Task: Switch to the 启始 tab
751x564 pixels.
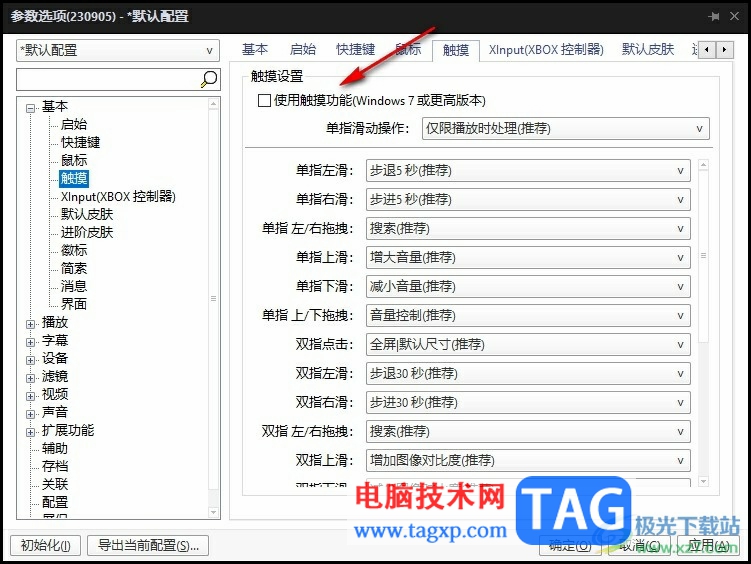Action: (303, 49)
